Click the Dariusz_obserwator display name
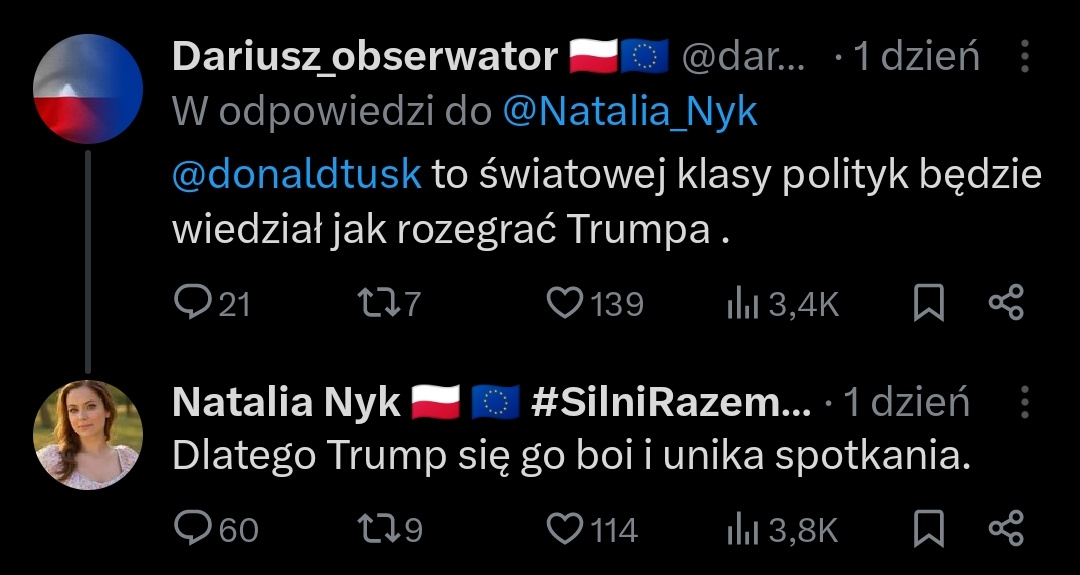Image resolution: width=1080 pixels, height=575 pixels. point(364,58)
